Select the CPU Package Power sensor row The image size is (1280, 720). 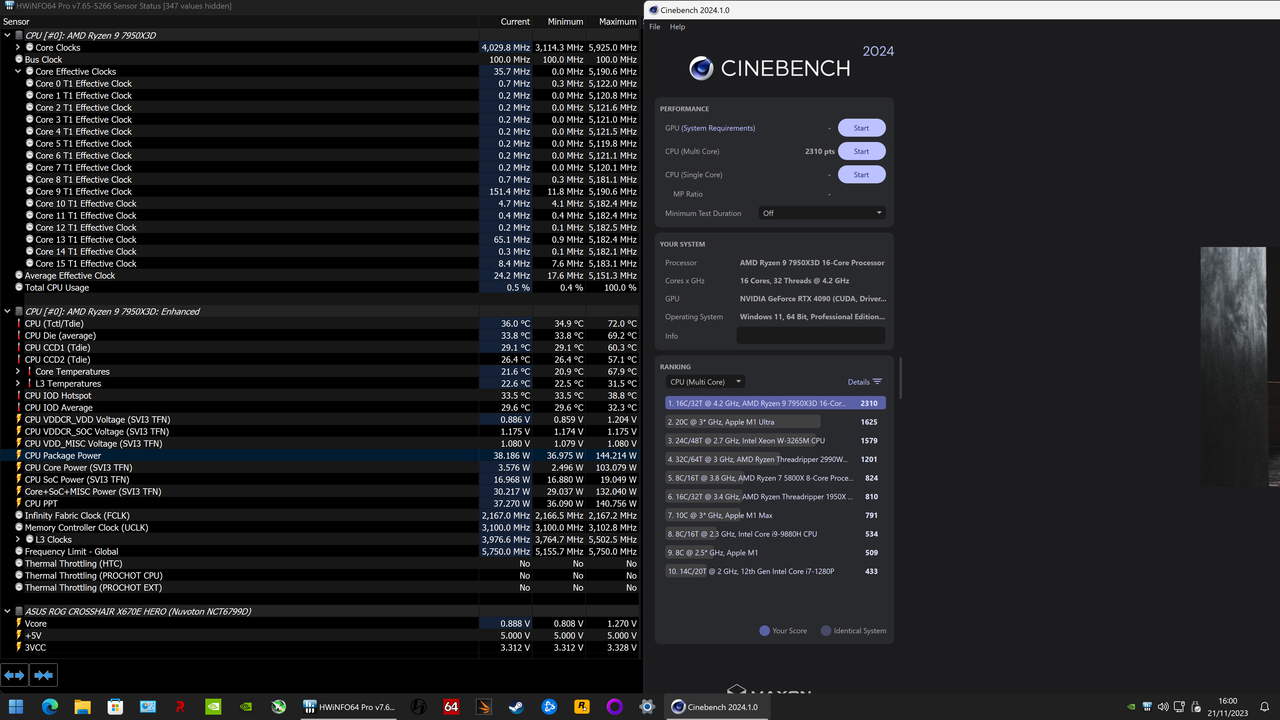point(320,455)
